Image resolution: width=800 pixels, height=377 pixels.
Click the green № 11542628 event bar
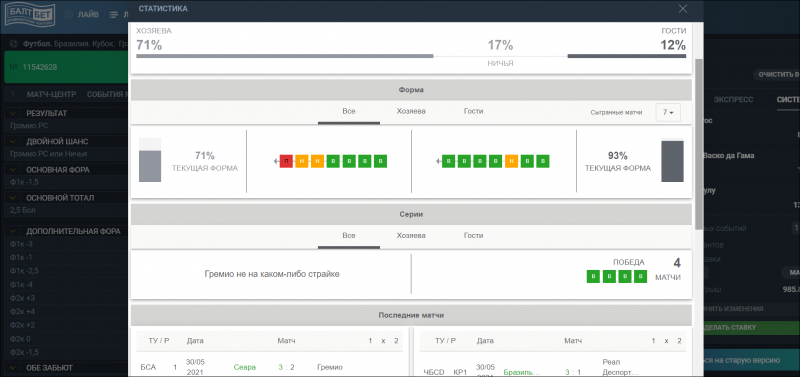pyautogui.click(x=66, y=67)
